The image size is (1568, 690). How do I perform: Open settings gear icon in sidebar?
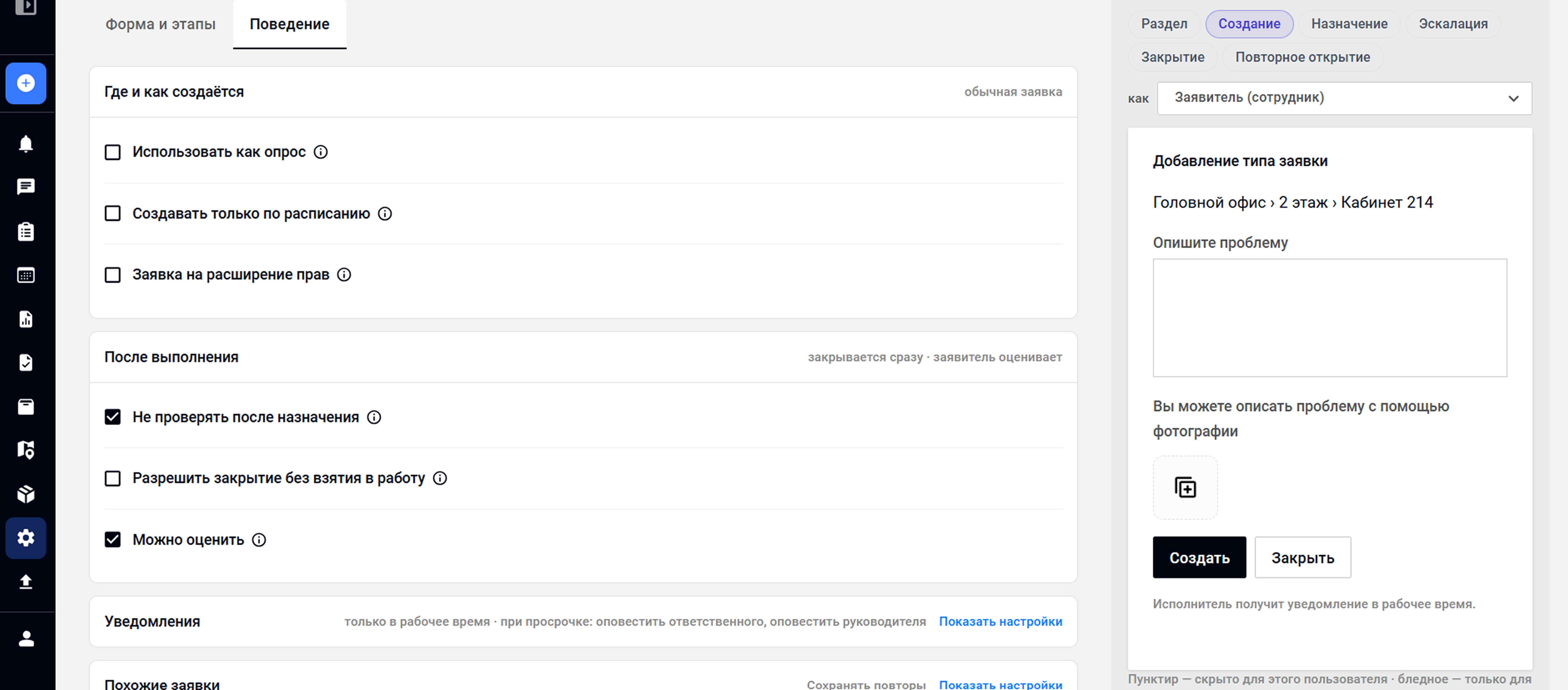point(25,538)
